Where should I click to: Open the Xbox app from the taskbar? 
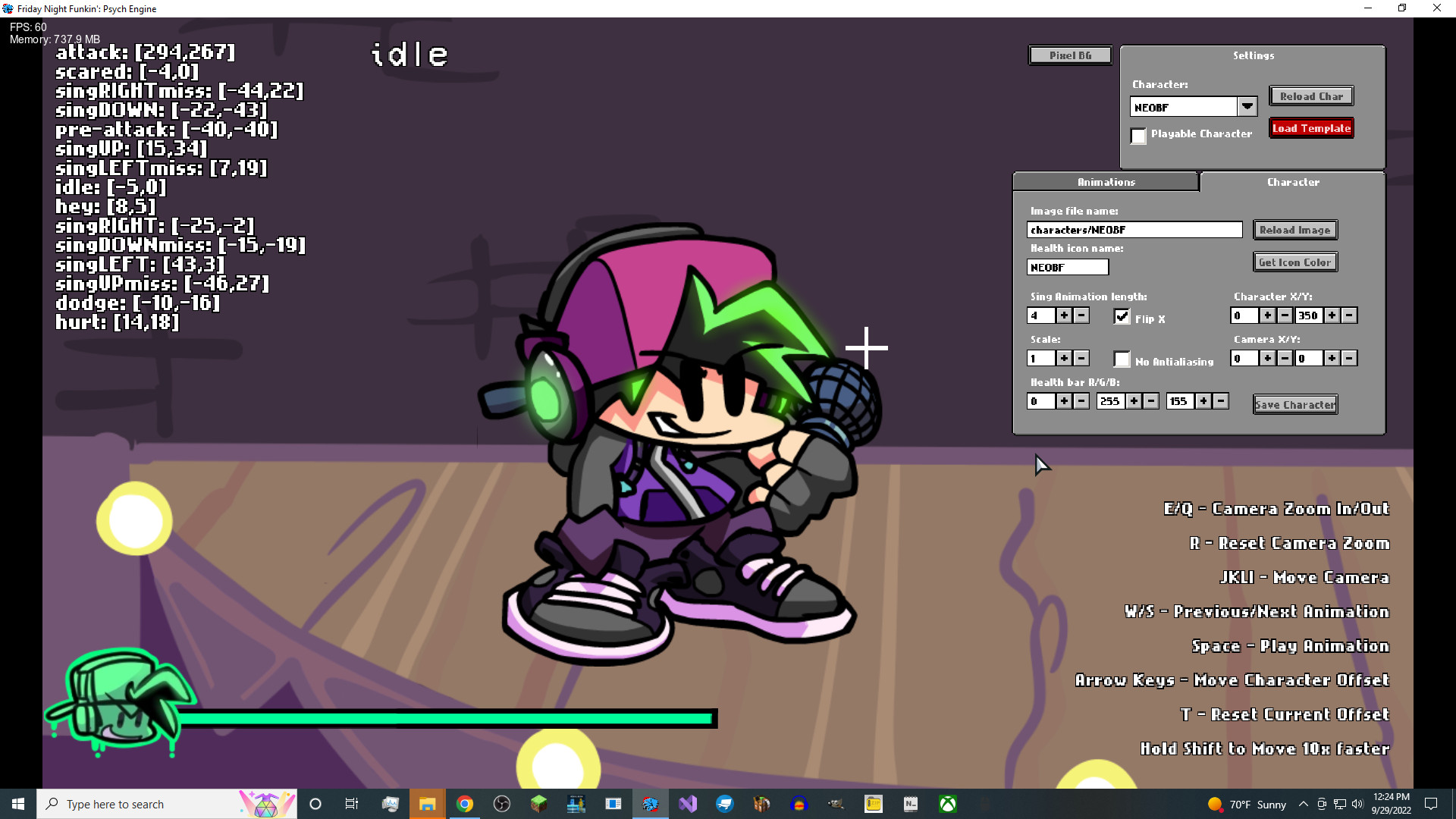coord(946,804)
